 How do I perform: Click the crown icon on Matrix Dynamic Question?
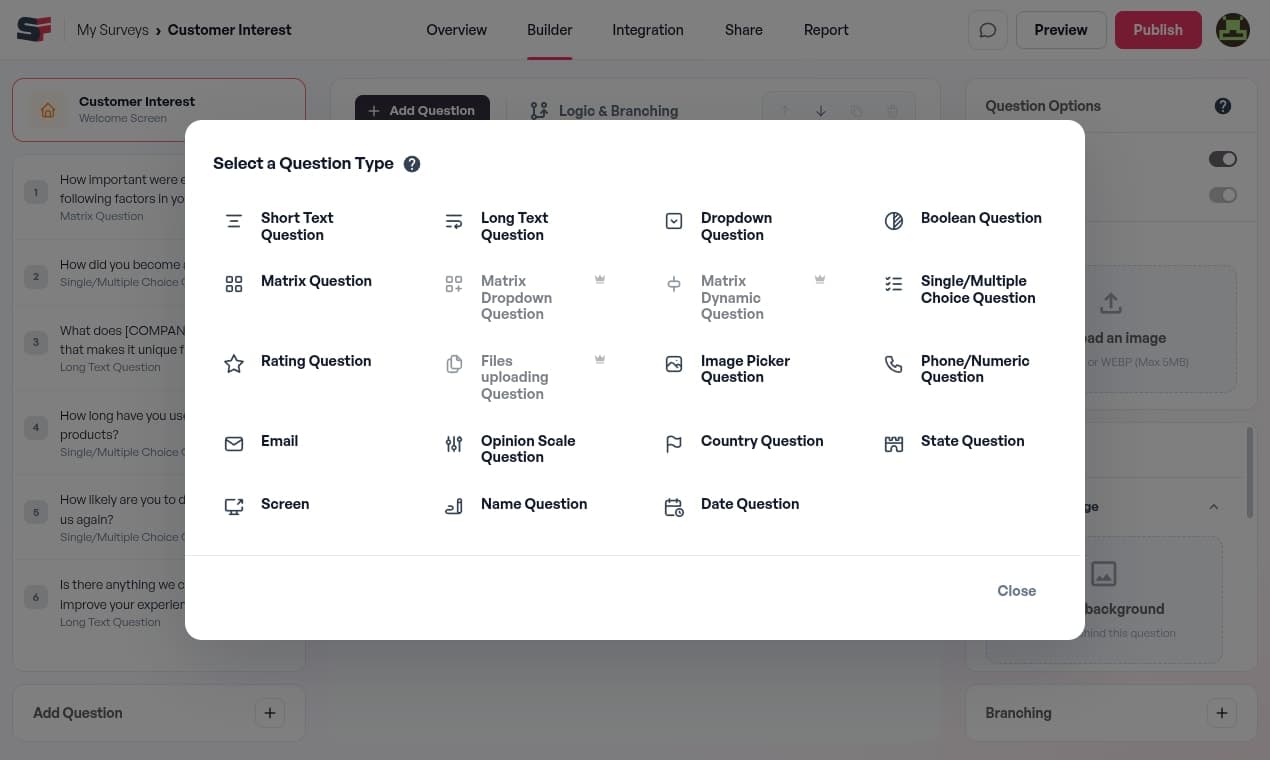pos(820,280)
